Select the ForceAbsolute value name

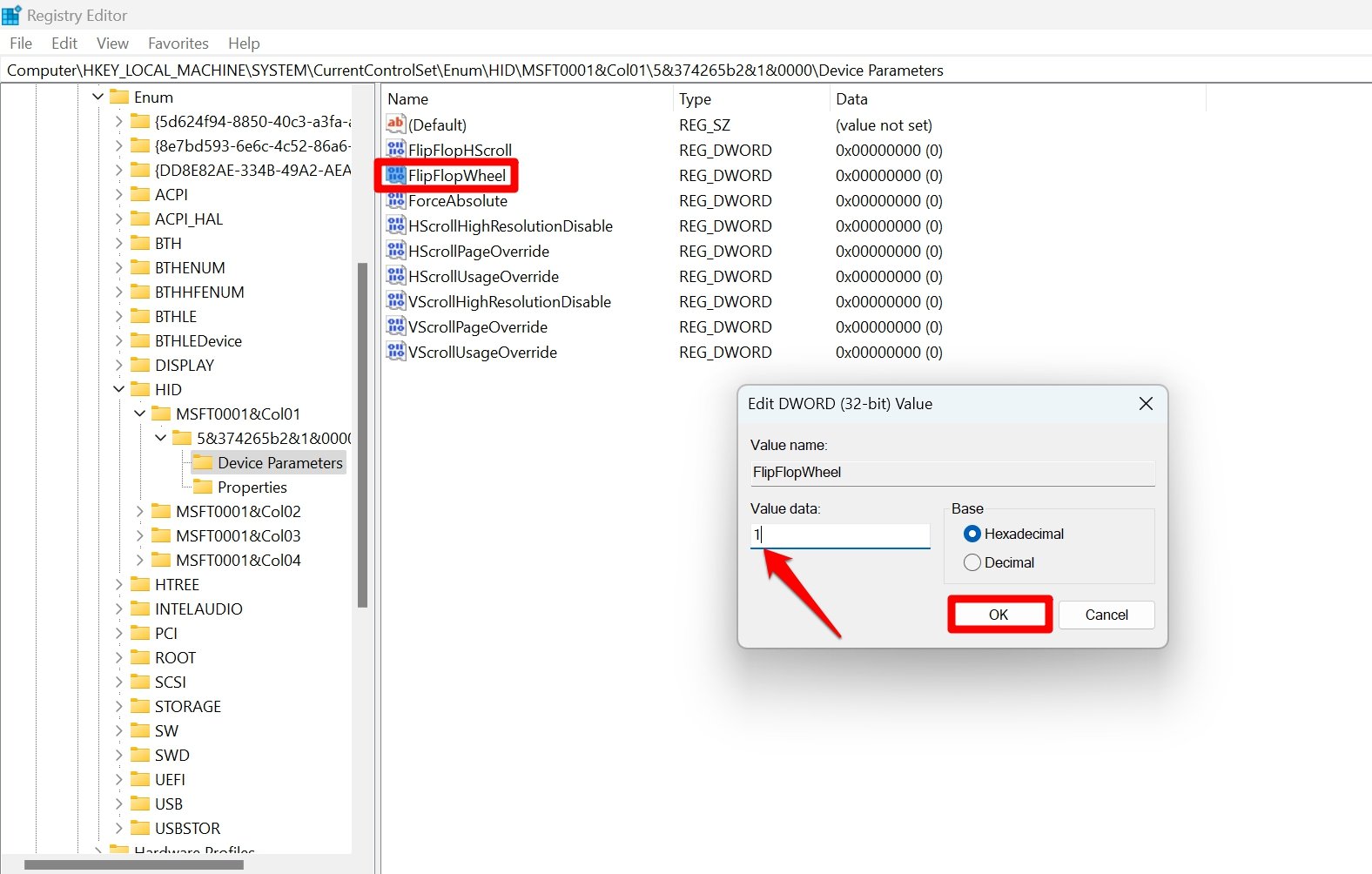[458, 200]
